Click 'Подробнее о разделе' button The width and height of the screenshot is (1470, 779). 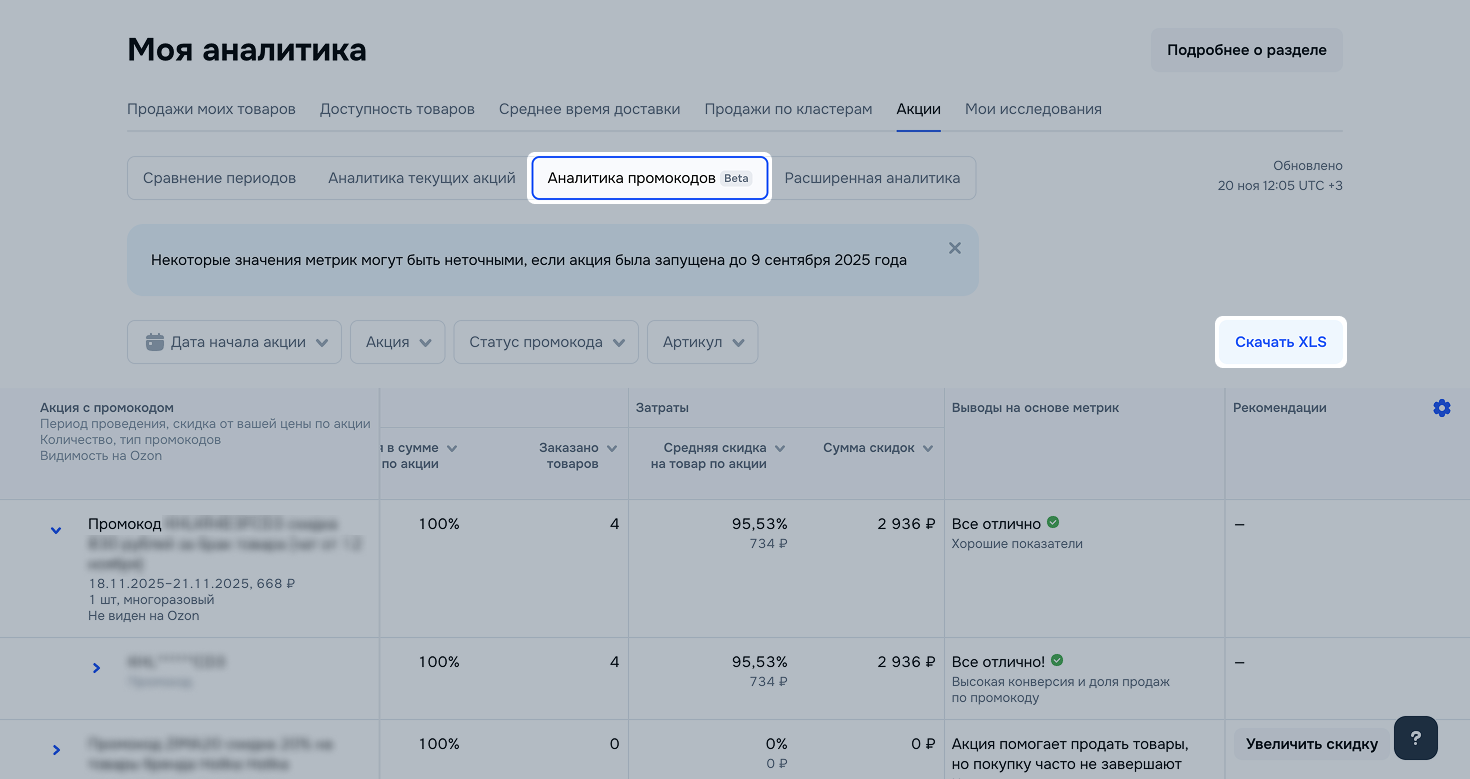1246,50
